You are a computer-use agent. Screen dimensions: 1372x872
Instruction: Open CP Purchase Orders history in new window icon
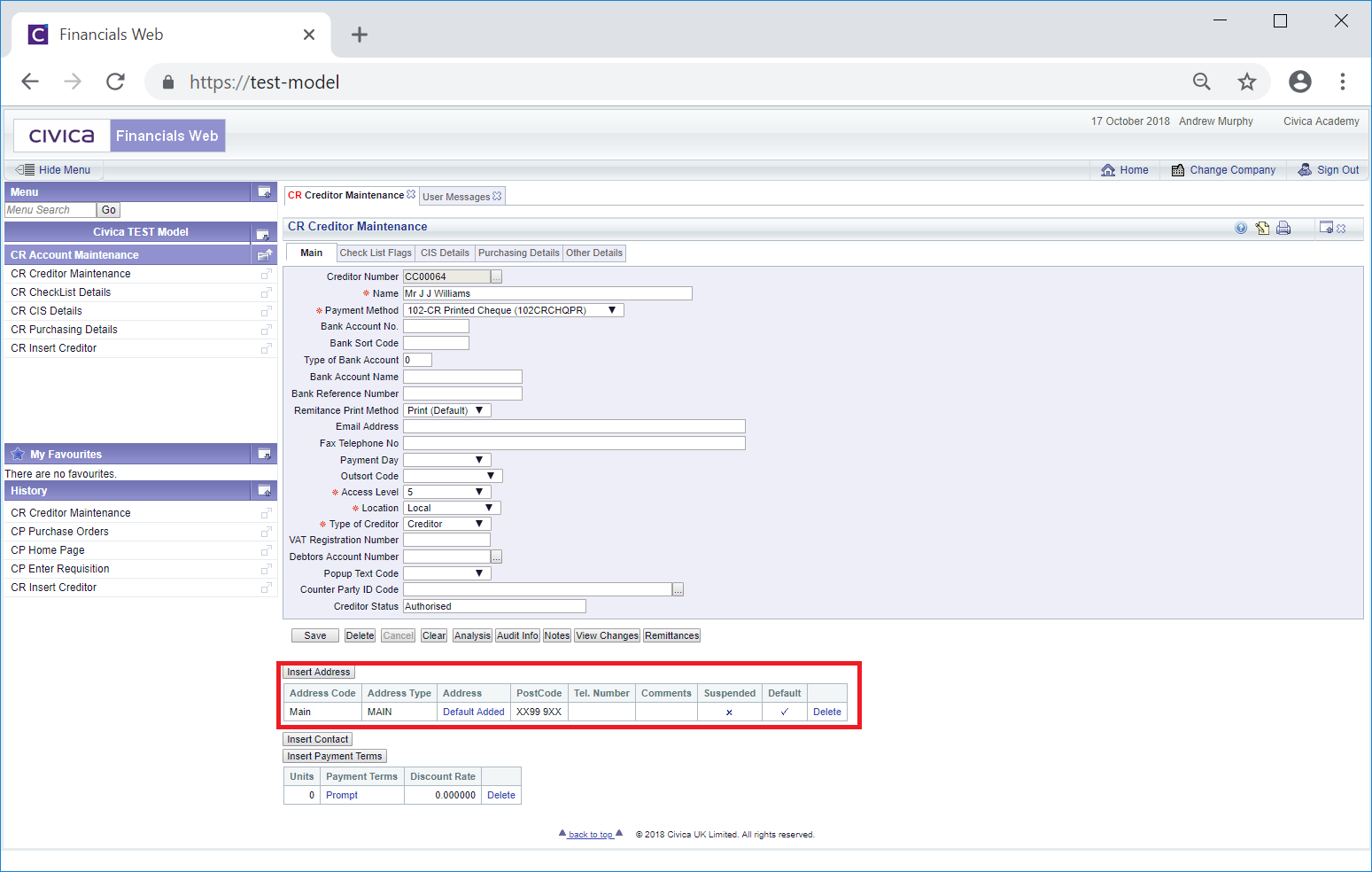point(266,532)
